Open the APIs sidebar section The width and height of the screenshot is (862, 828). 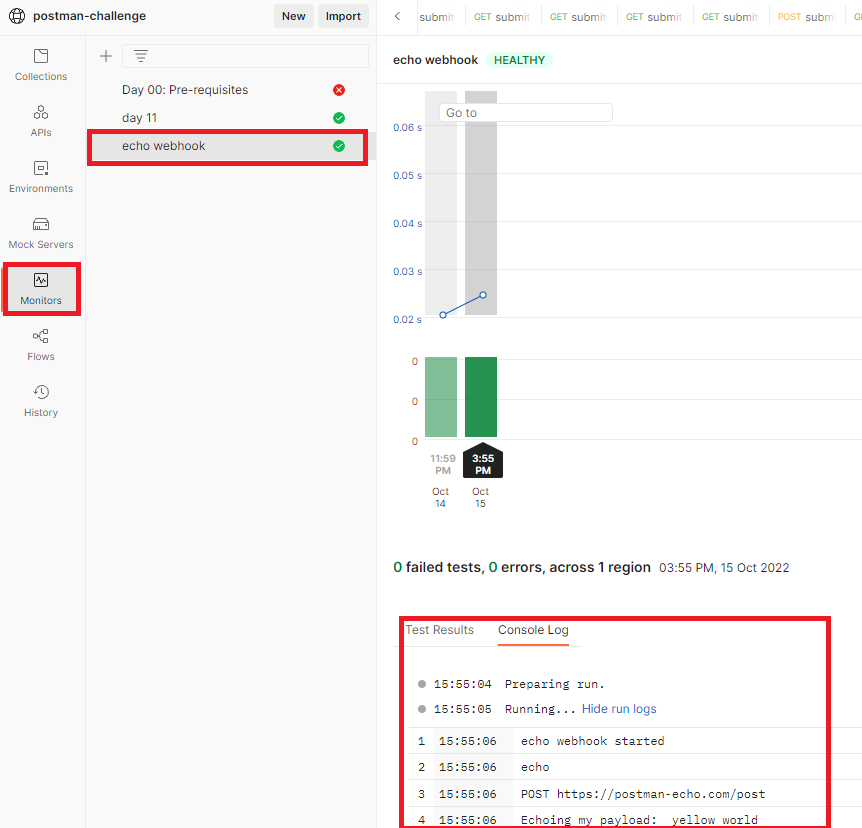(x=41, y=121)
